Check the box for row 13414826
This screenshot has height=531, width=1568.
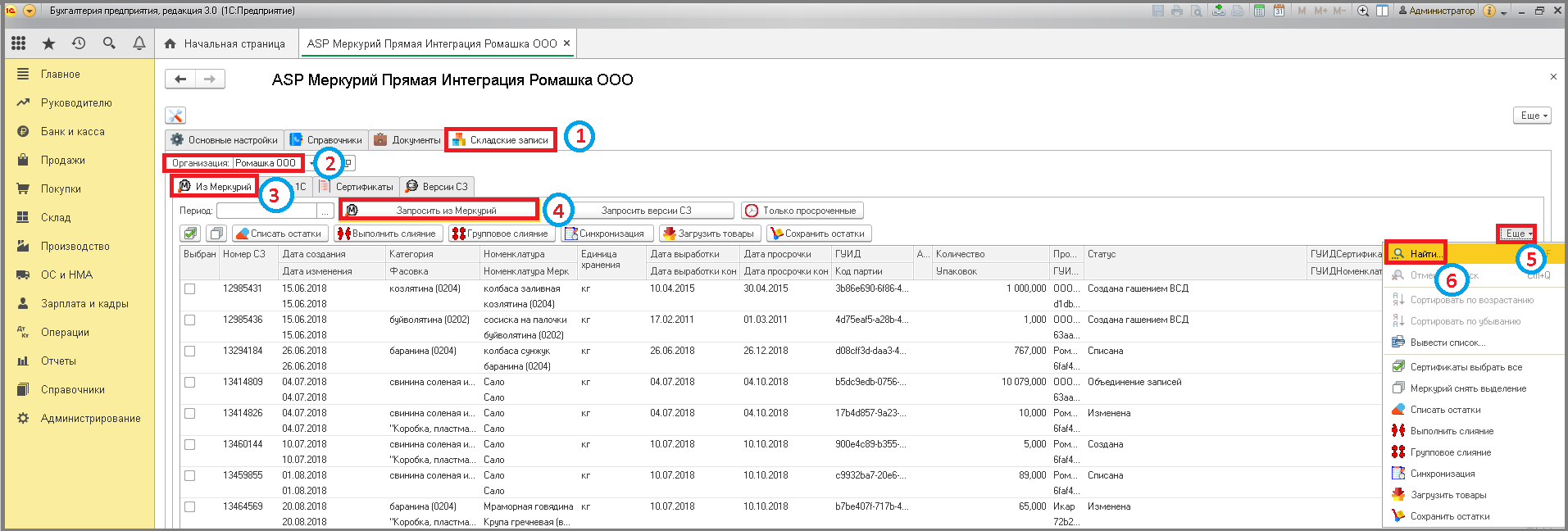(x=190, y=413)
